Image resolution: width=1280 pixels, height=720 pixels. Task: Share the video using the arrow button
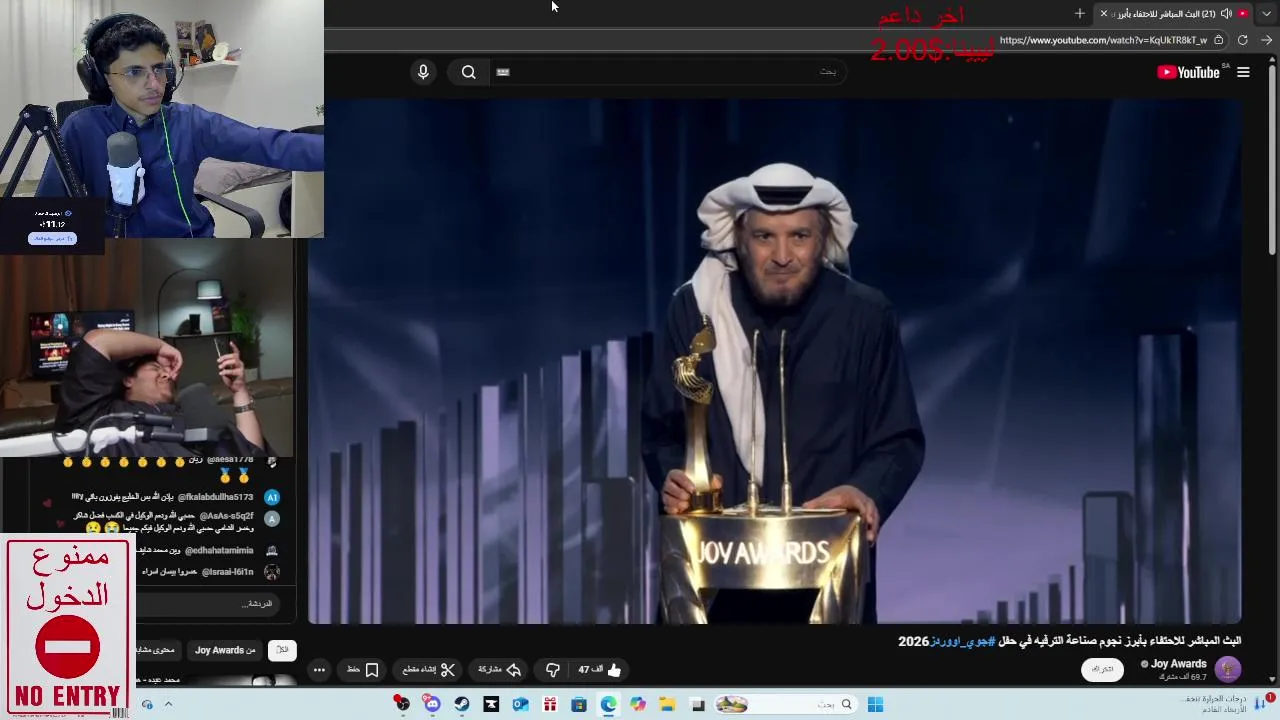[500, 670]
